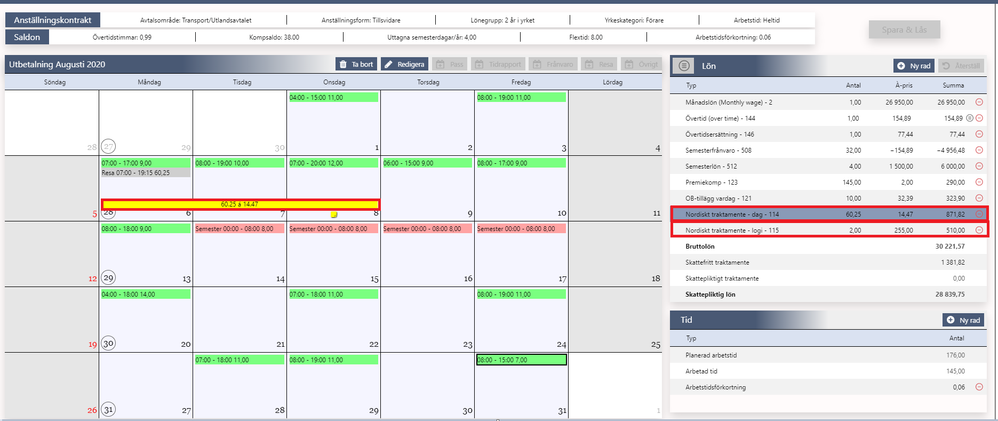The image size is (998, 421).
Task: Add Ny rad in Lön panel
Action: [x=913, y=65]
